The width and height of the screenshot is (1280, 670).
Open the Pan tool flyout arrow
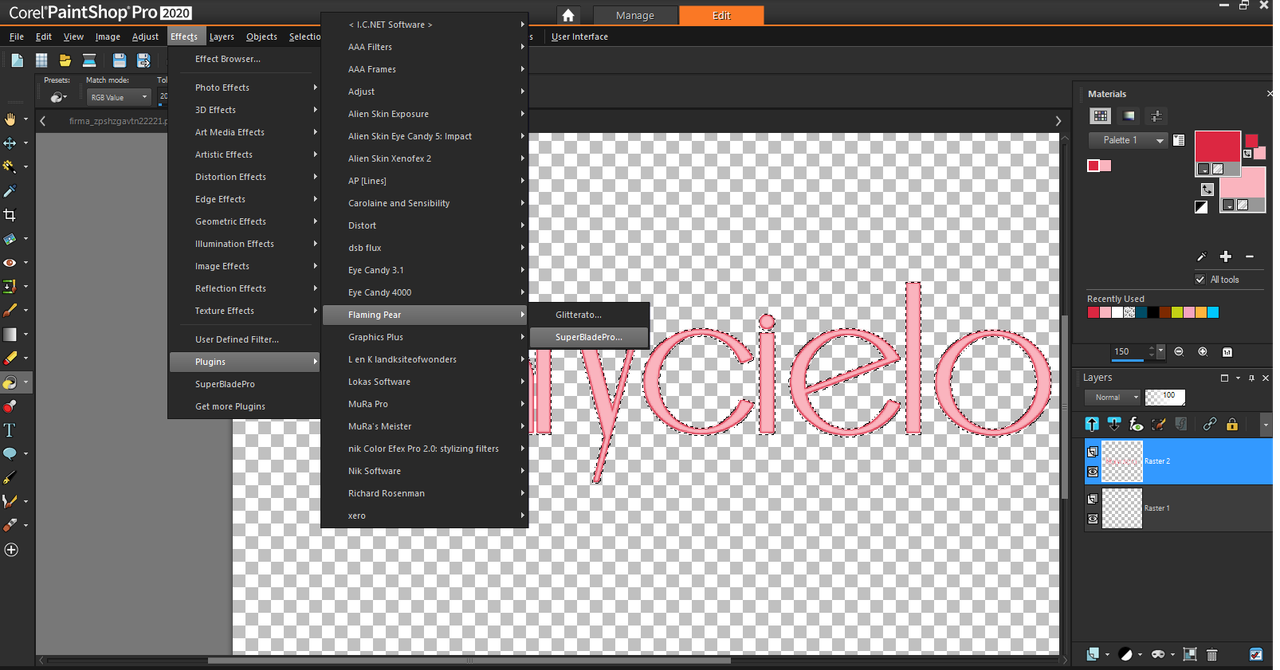click(26, 119)
